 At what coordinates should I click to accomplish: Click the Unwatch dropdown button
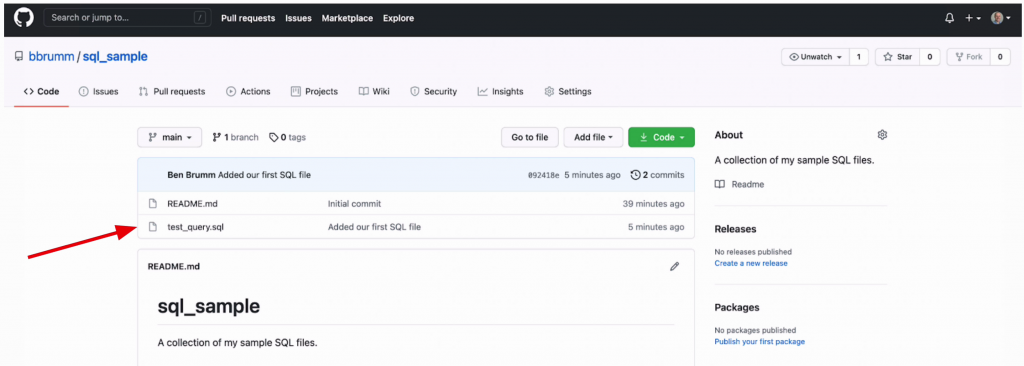pos(815,57)
